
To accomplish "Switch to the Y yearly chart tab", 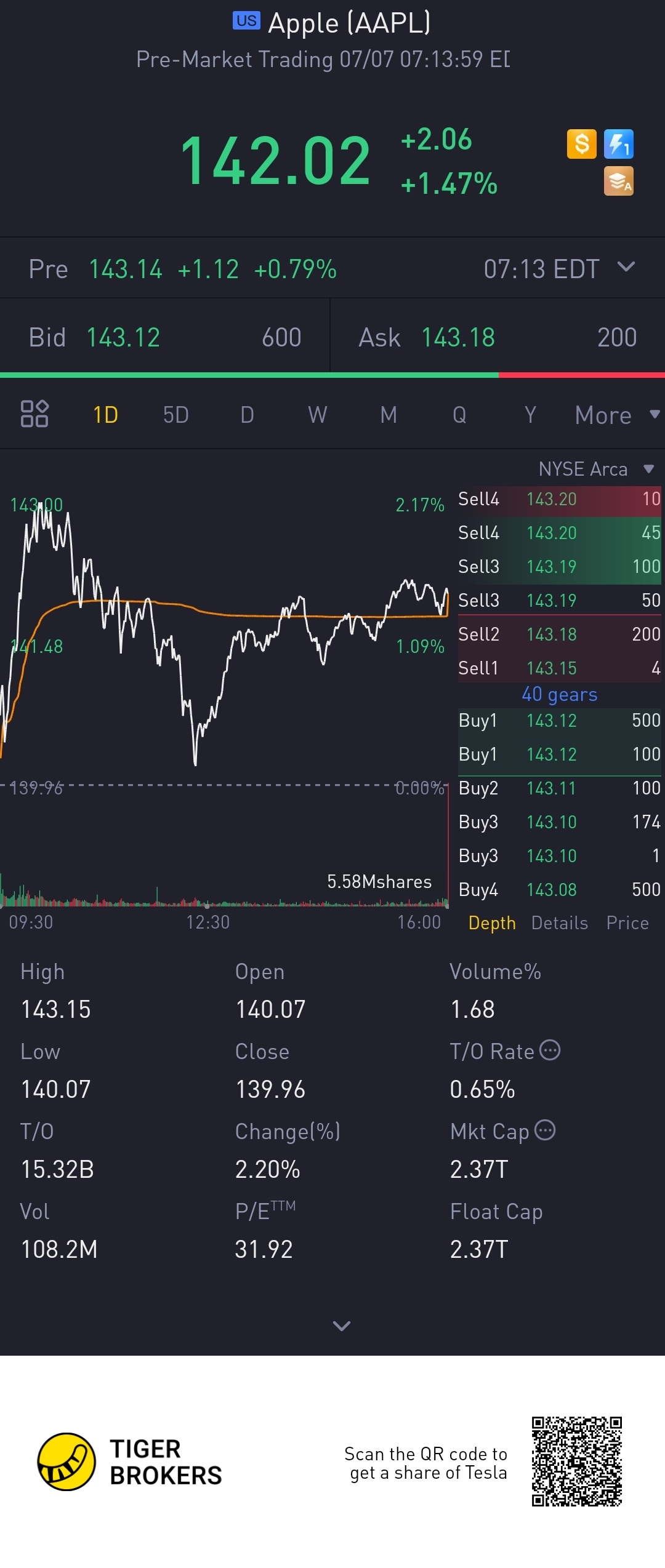I will click(x=530, y=415).
